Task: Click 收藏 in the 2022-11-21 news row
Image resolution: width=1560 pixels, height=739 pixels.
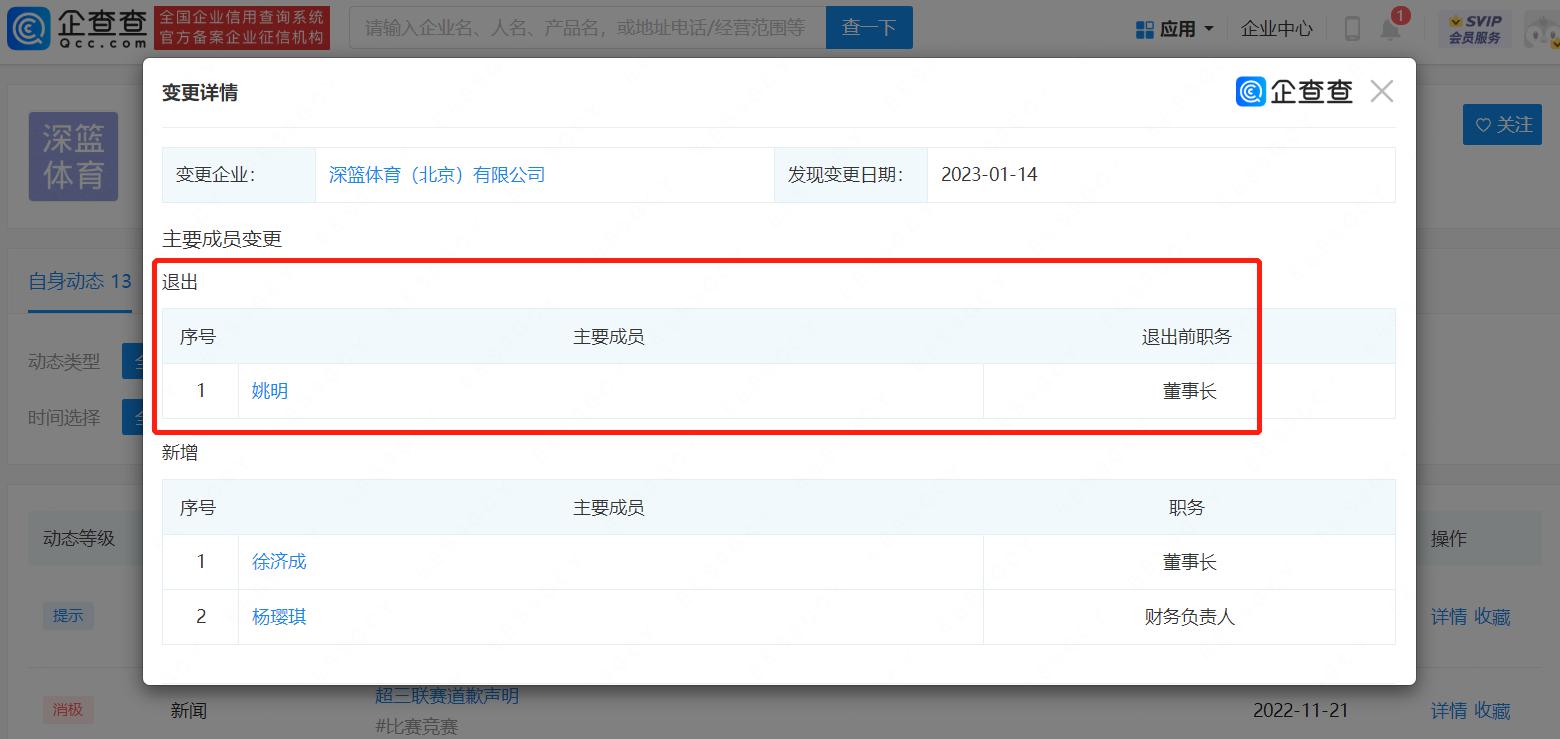Action: pyautogui.click(x=1492, y=711)
